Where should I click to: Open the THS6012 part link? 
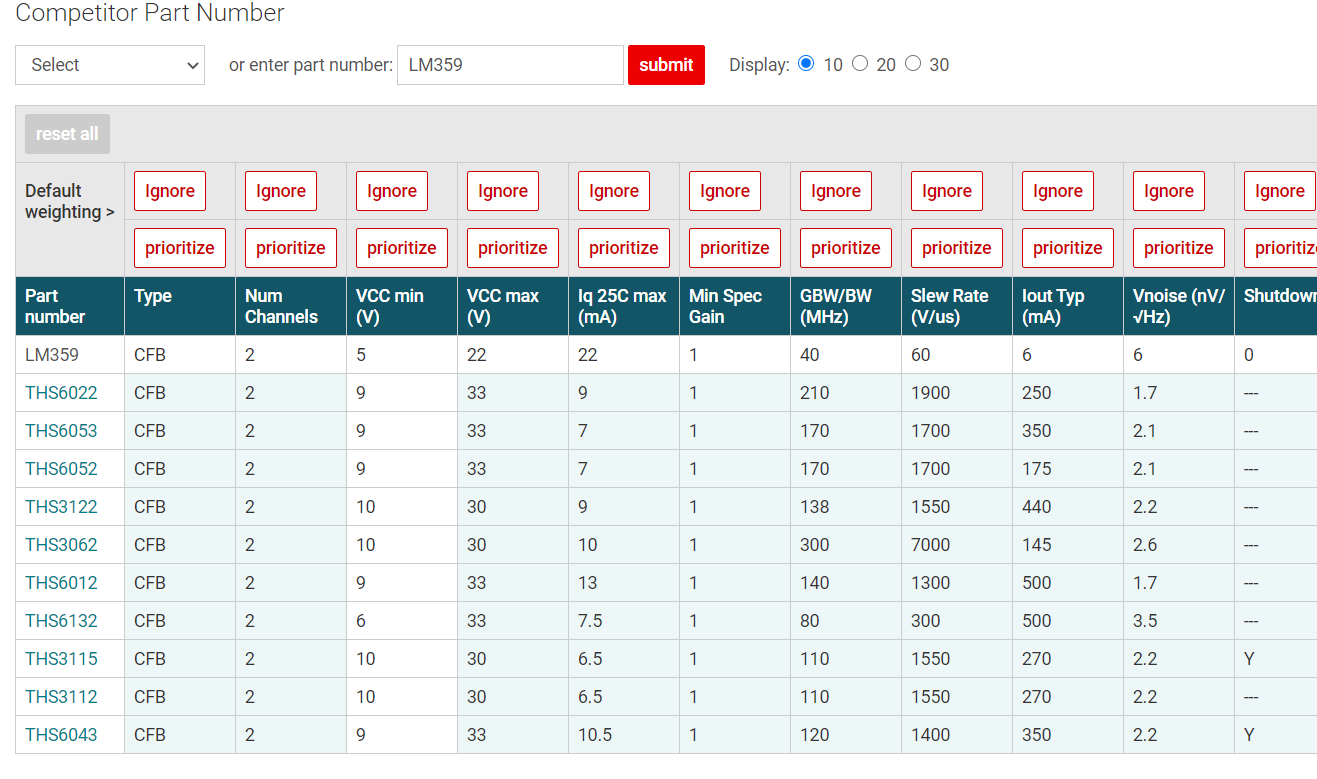[61, 583]
